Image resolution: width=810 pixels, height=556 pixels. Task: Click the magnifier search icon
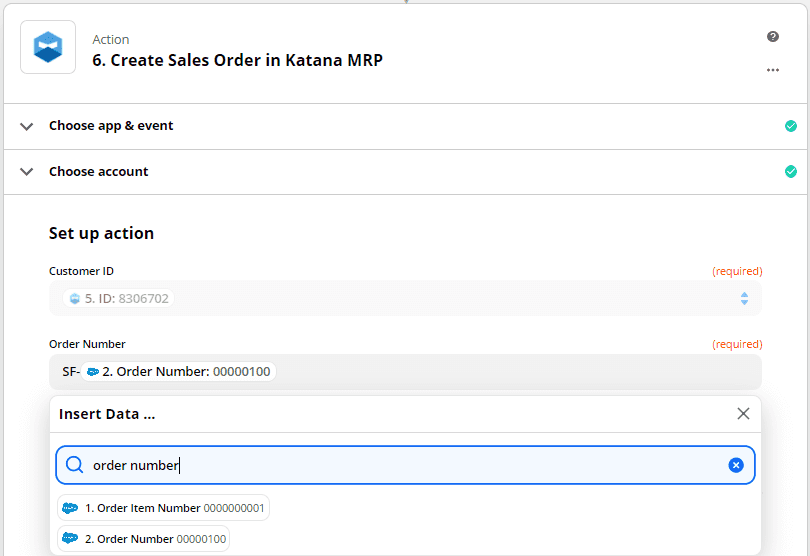(74, 465)
